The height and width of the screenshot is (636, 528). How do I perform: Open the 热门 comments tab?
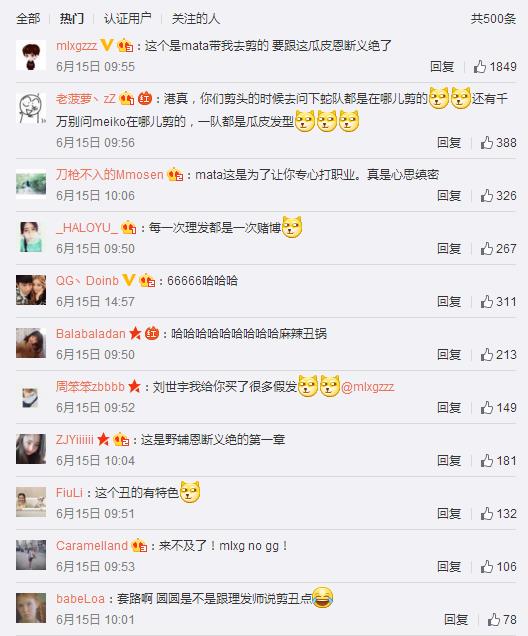pyautogui.click(x=72, y=19)
